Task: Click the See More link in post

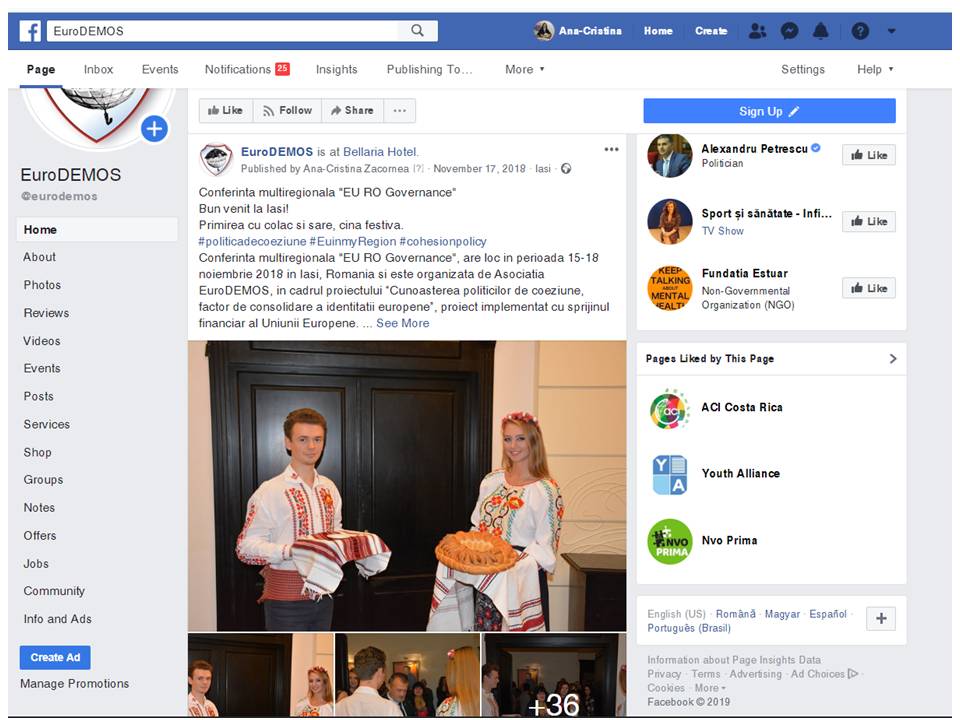Action: click(402, 323)
